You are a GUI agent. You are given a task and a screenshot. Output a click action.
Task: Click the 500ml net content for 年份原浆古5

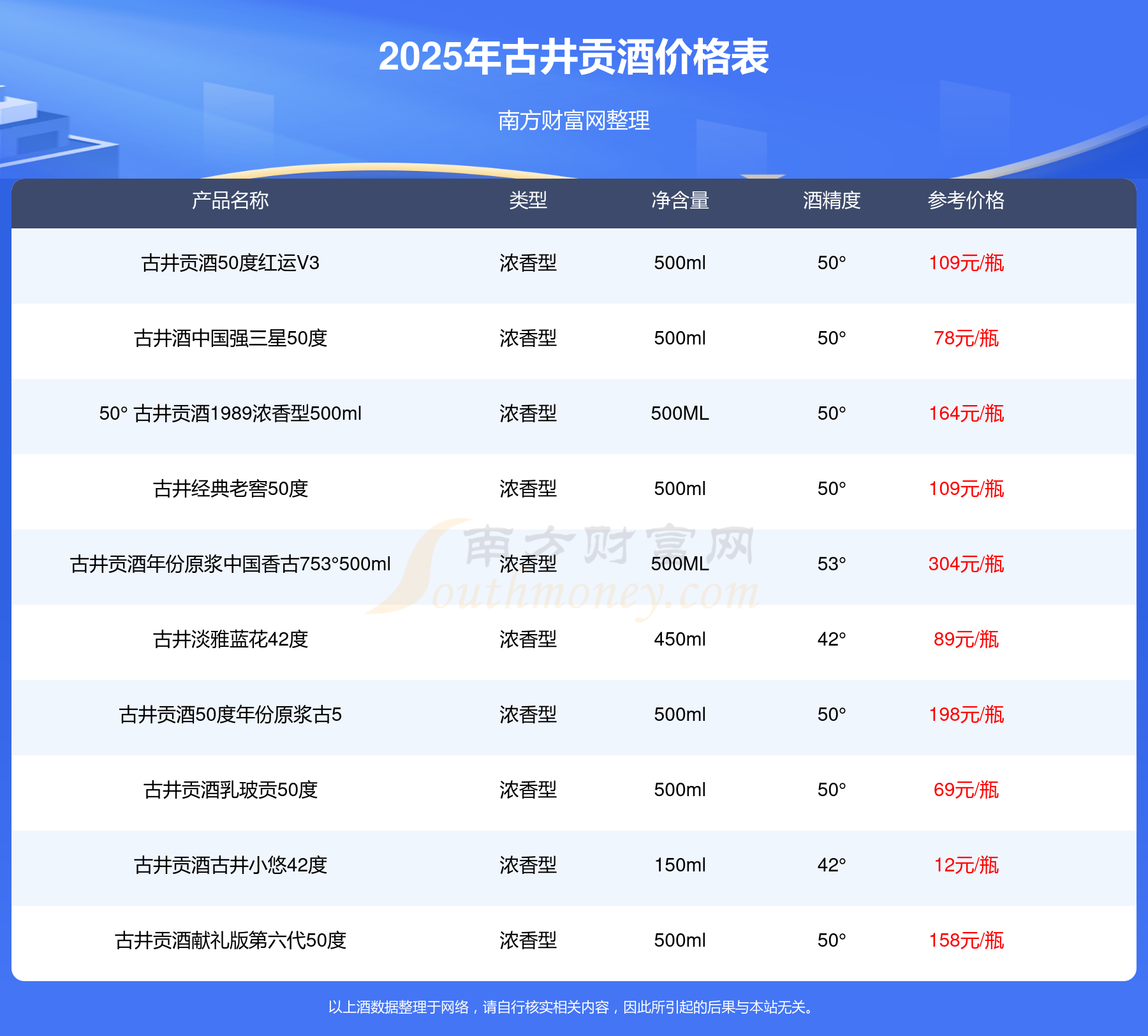pyautogui.click(x=680, y=714)
